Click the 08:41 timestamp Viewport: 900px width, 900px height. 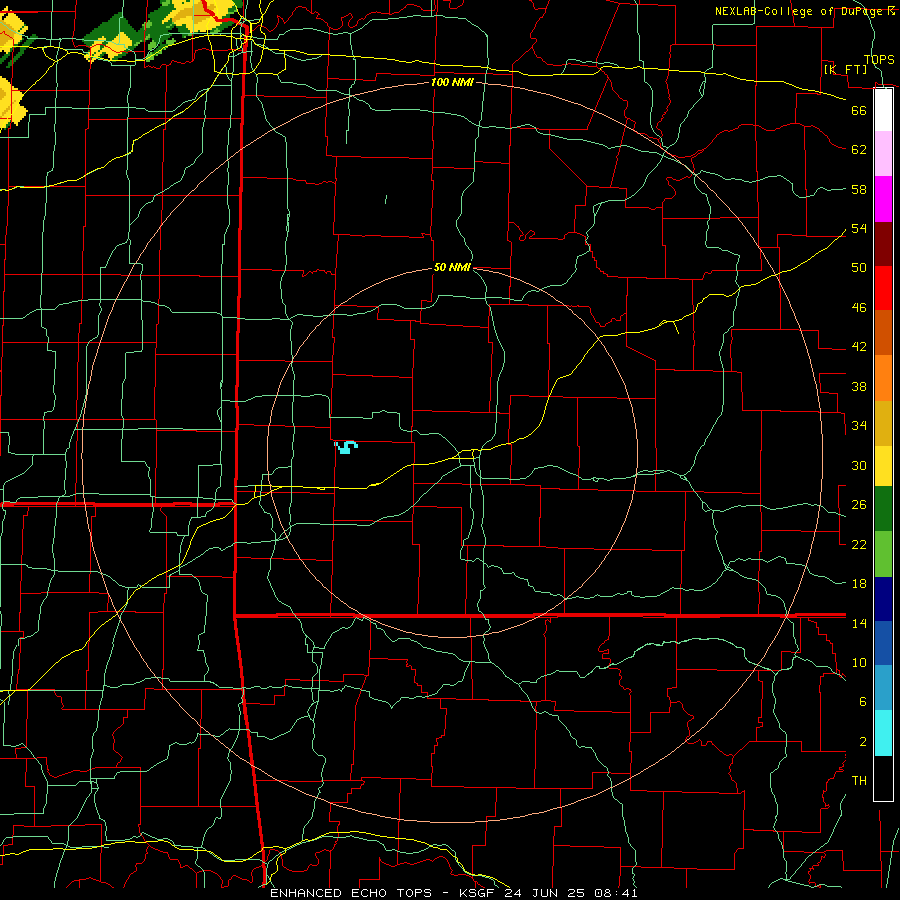pos(617,893)
